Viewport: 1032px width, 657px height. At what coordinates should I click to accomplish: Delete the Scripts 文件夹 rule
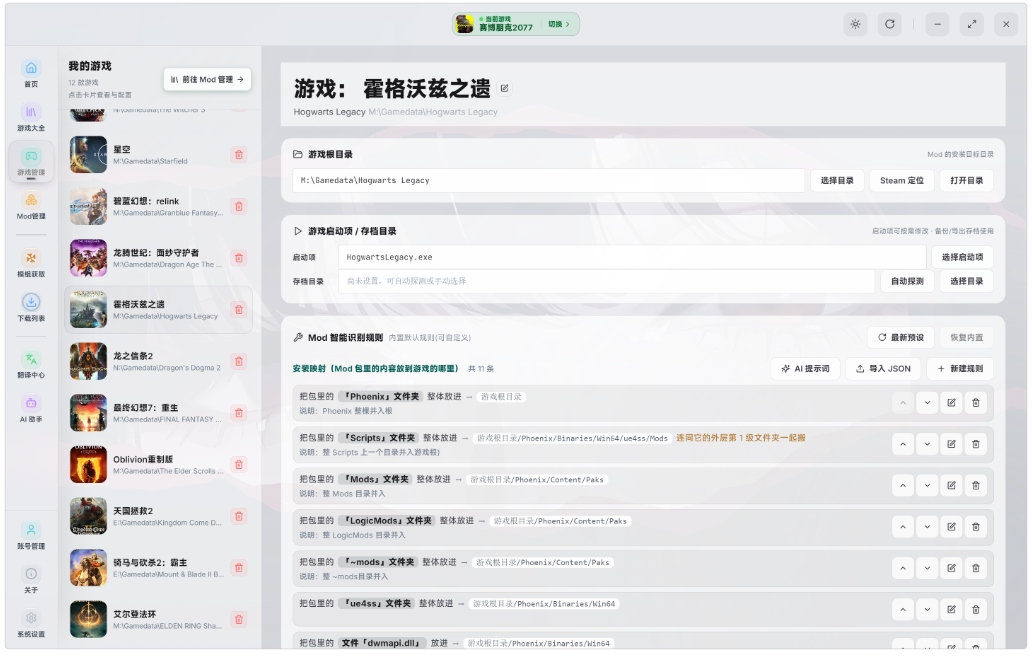coord(975,444)
